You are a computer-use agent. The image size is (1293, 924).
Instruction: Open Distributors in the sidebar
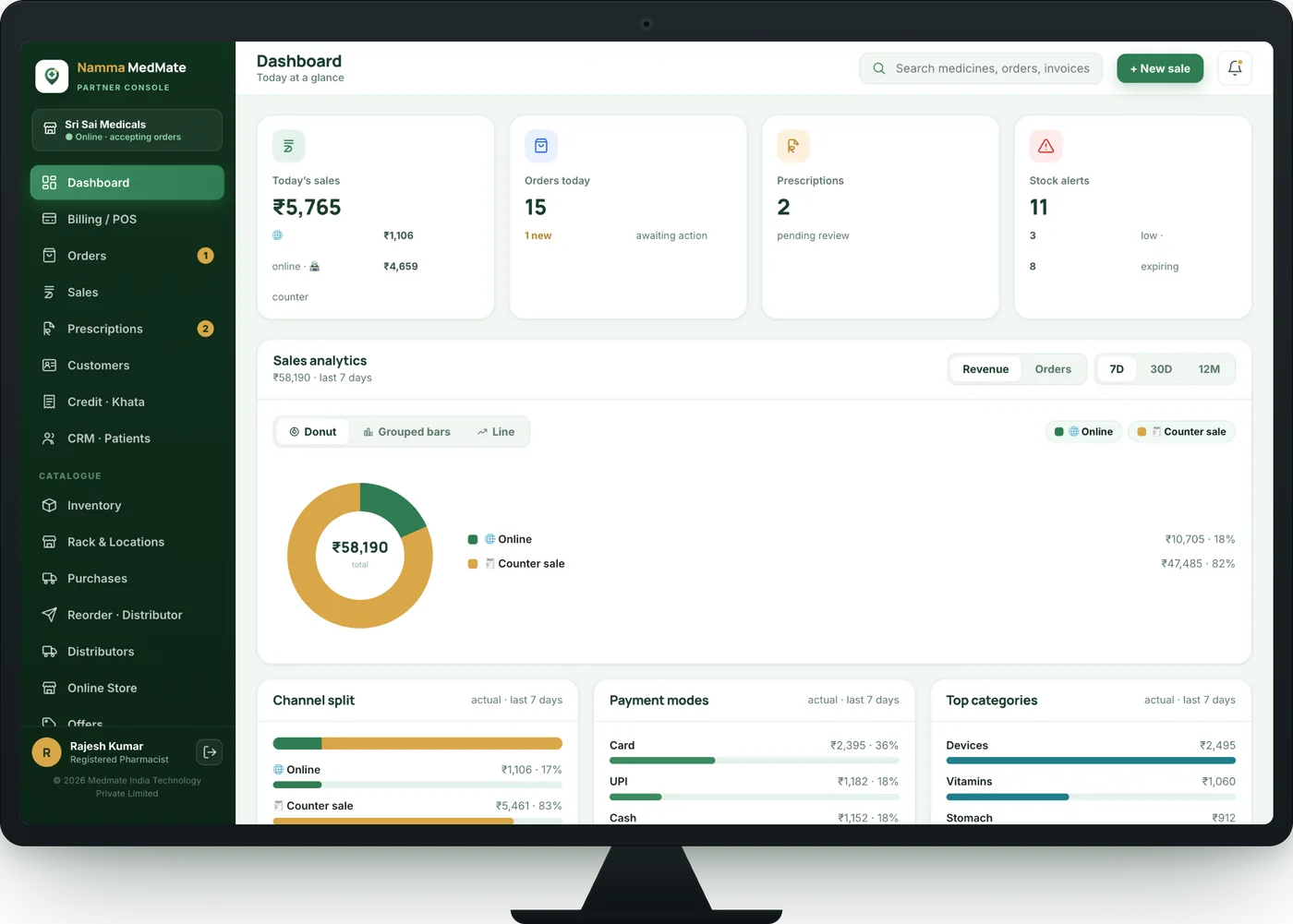pos(127,652)
